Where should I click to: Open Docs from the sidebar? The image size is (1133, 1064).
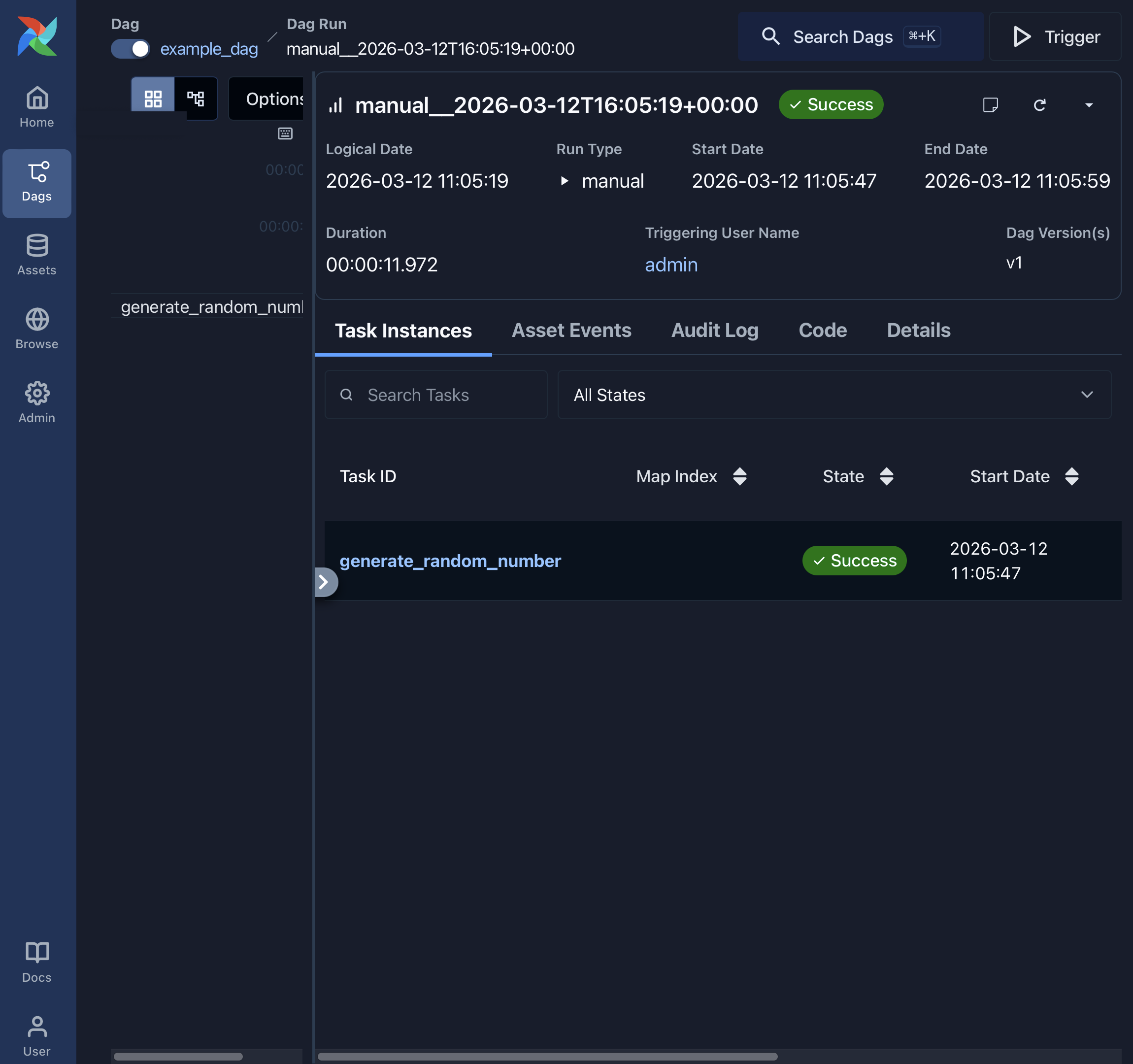(x=37, y=963)
